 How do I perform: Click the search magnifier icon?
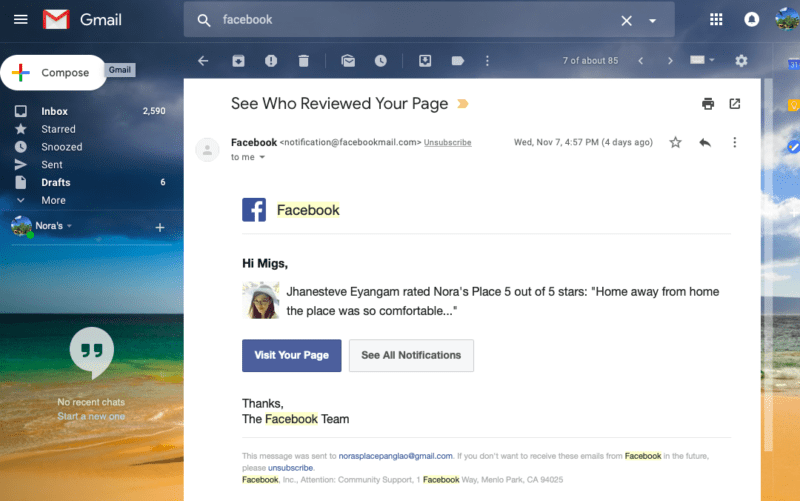[204, 20]
